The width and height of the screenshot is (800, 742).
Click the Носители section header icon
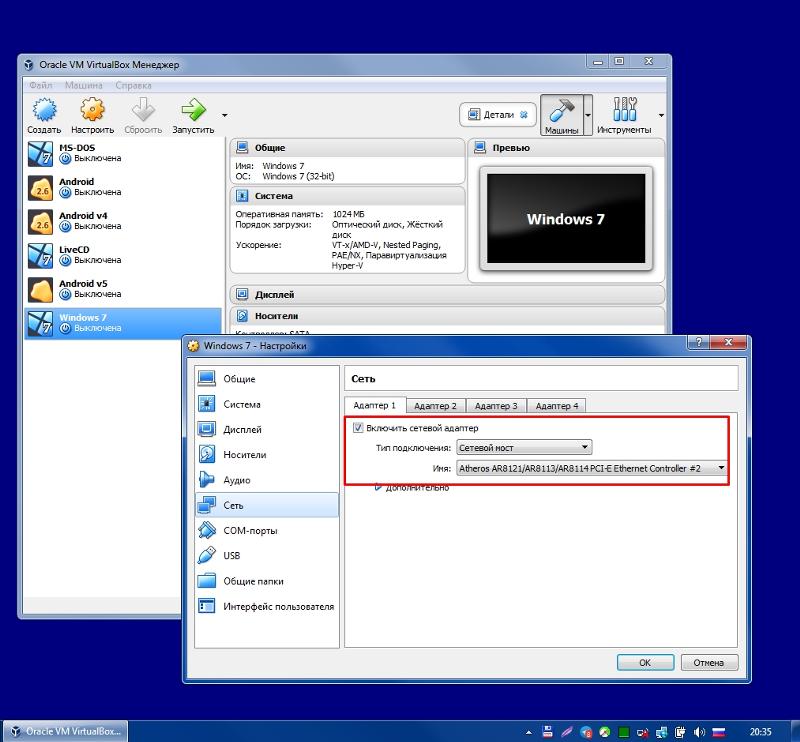tap(242, 316)
